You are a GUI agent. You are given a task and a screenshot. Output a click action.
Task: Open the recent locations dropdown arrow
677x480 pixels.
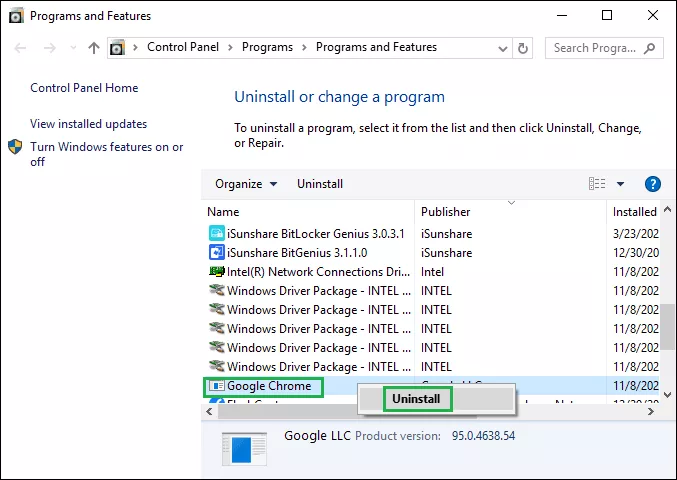(73, 47)
